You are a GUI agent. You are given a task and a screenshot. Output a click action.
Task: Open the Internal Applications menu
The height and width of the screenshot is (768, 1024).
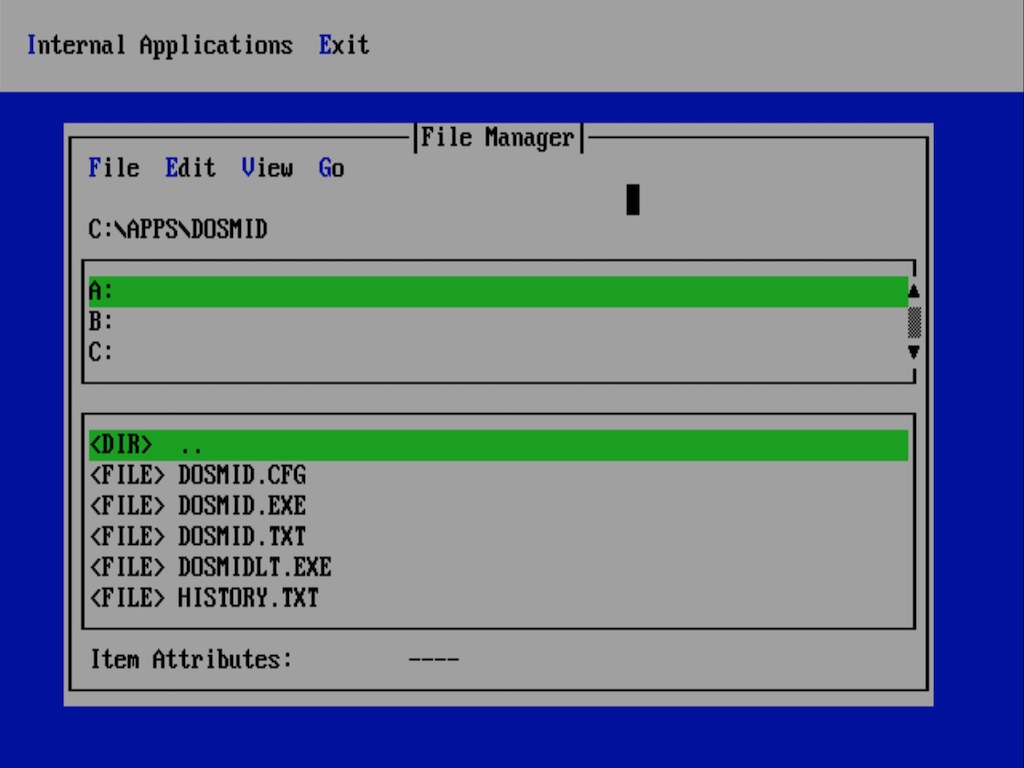[160, 46]
